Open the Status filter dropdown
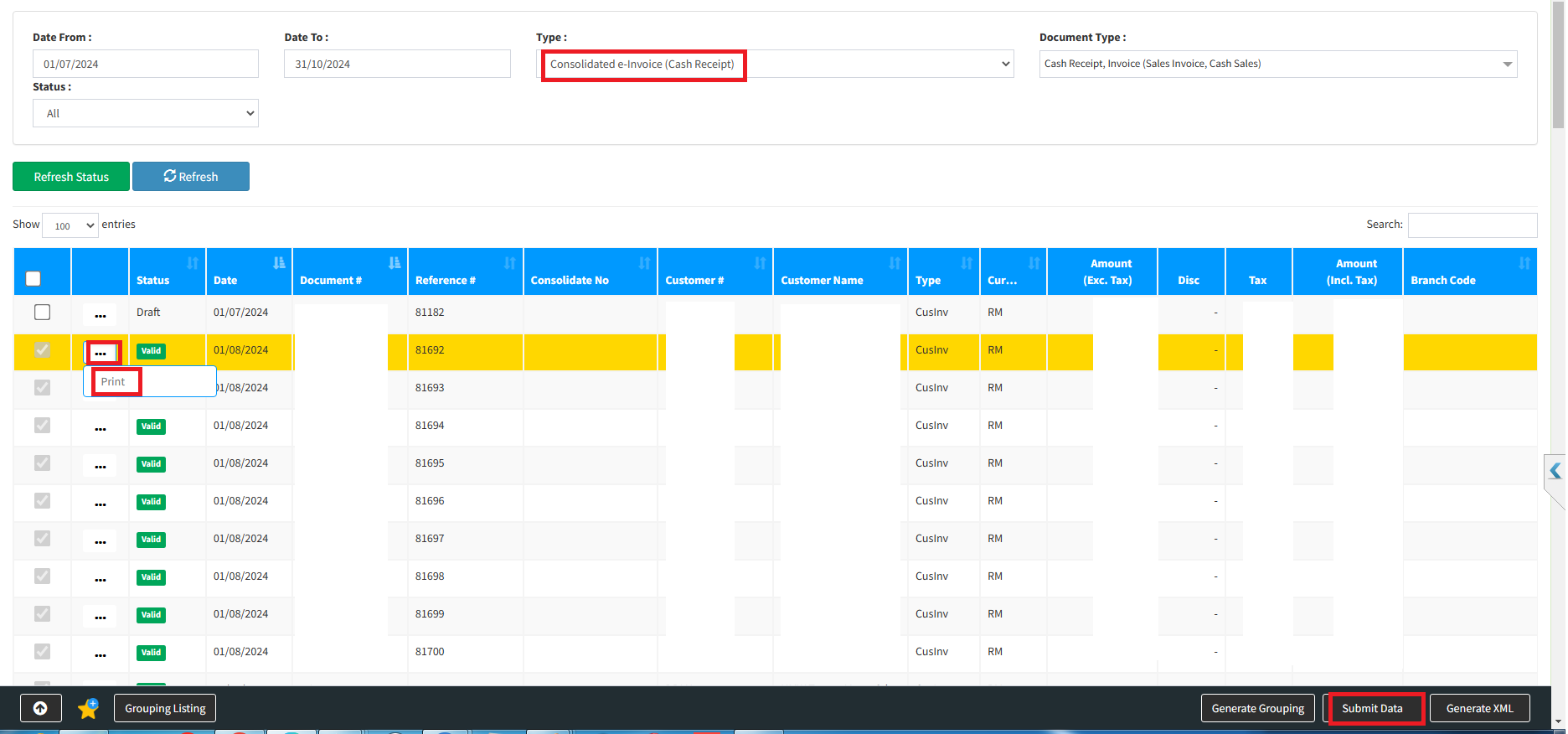1568x734 pixels. (x=146, y=114)
